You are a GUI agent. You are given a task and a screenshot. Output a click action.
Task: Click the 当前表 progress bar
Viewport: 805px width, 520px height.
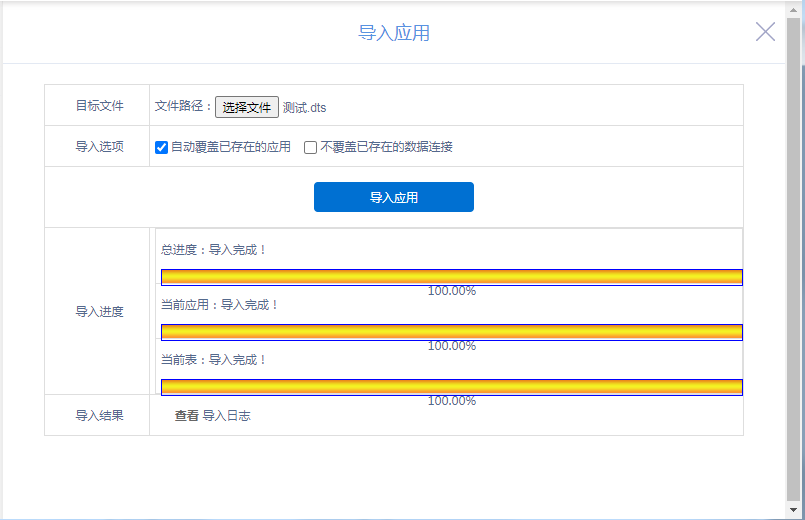(451, 387)
